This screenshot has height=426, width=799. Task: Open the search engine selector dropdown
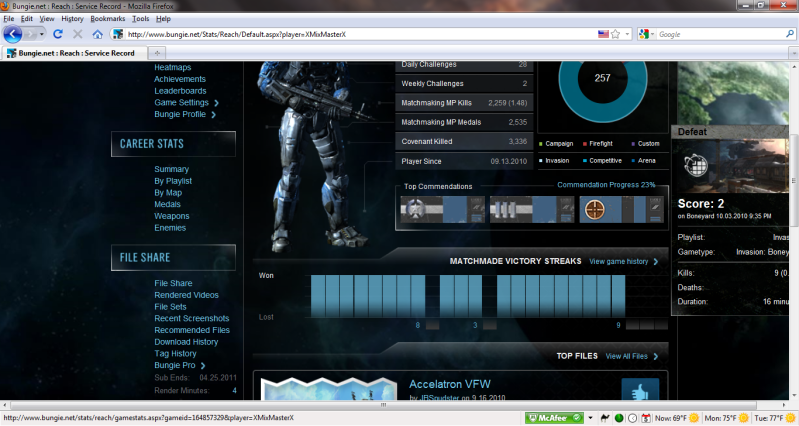(x=647, y=34)
